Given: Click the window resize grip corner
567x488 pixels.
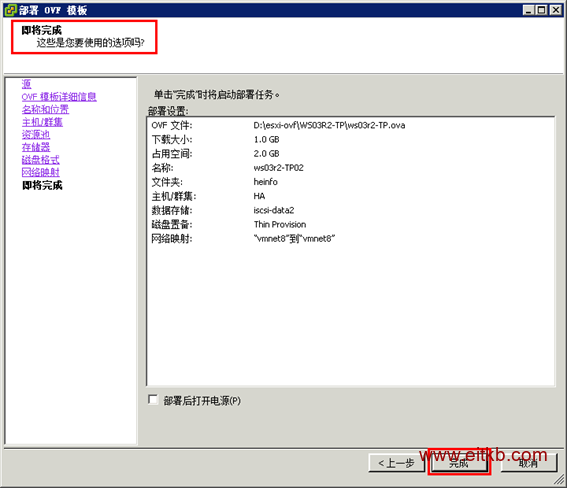Looking at the screenshot, I should pos(559,480).
